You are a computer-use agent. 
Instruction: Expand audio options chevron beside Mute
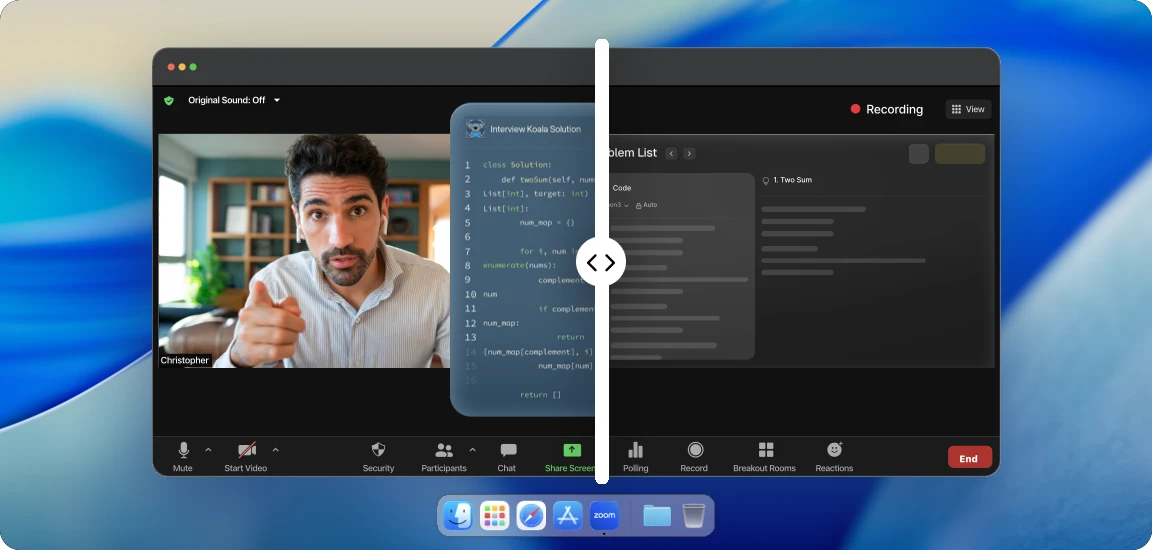[x=208, y=449]
